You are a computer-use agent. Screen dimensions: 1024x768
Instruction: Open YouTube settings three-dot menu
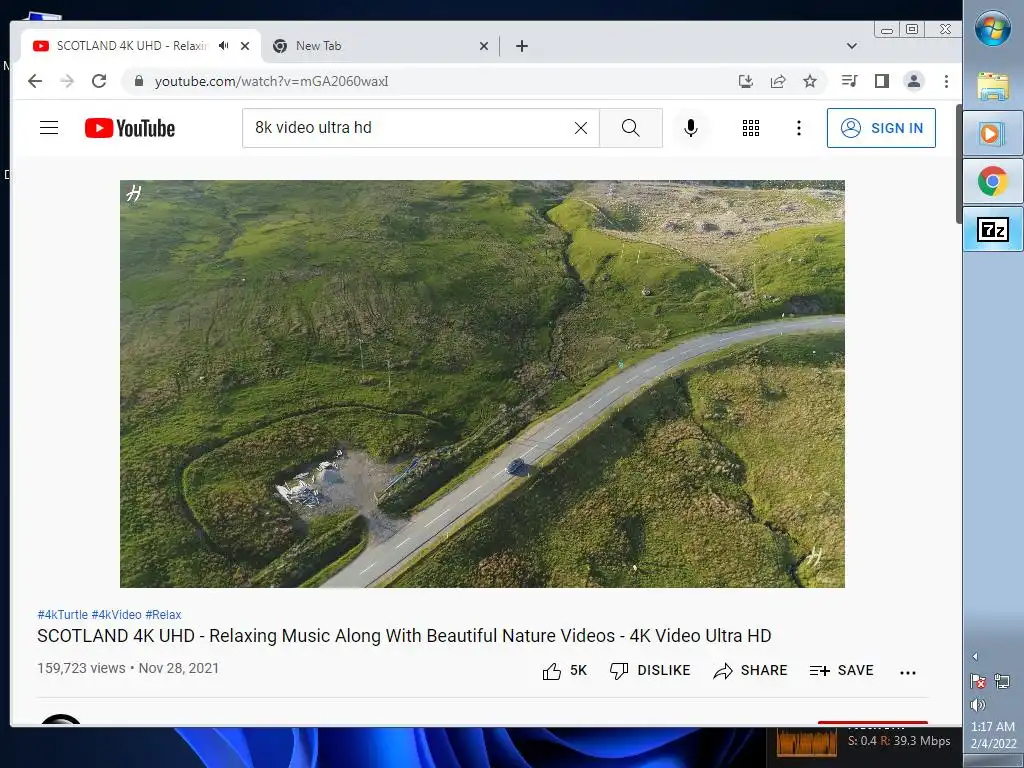(x=799, y=128)
